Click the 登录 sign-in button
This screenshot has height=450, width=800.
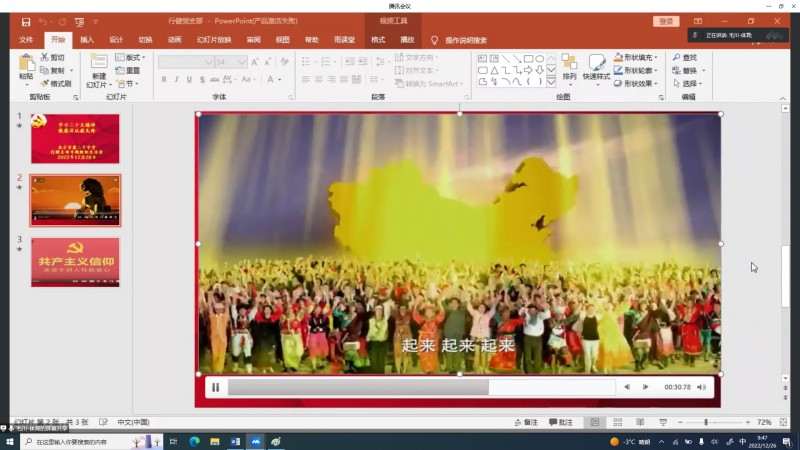(666, 21)
